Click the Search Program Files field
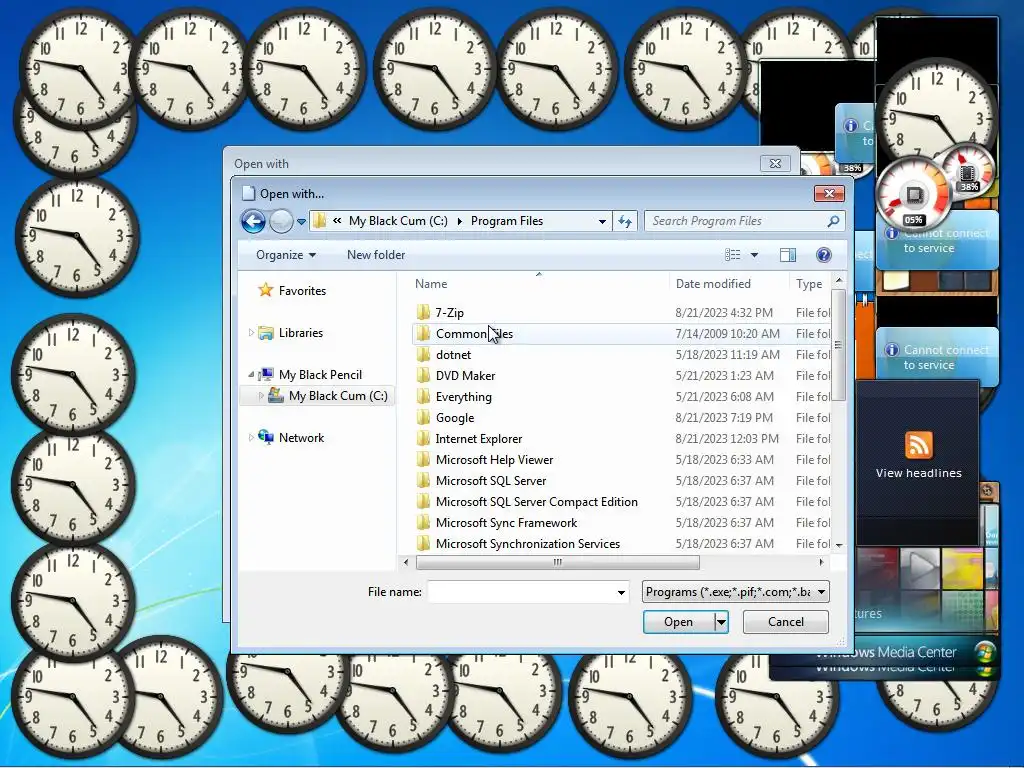The image size is (1024, 768). coord(744,221)
